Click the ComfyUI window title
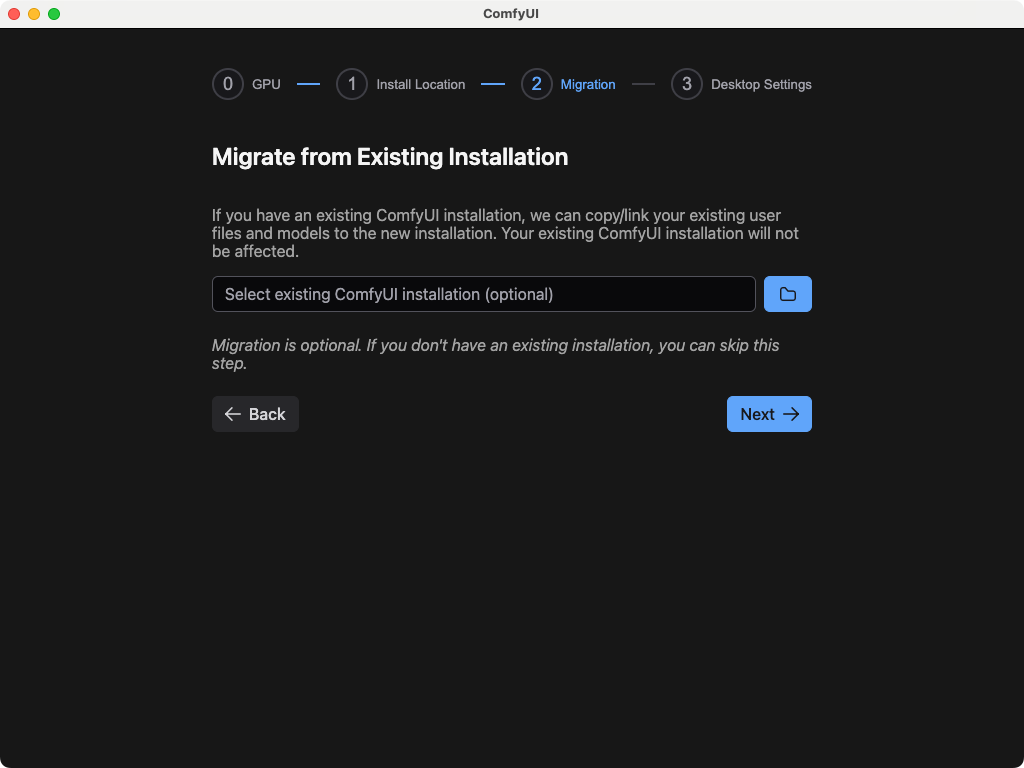Viewport: 1024px width, 768px height. (511, 13)
